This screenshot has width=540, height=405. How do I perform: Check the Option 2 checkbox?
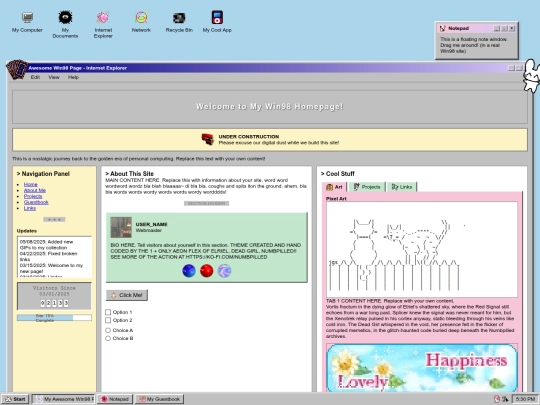pos(108,320)
